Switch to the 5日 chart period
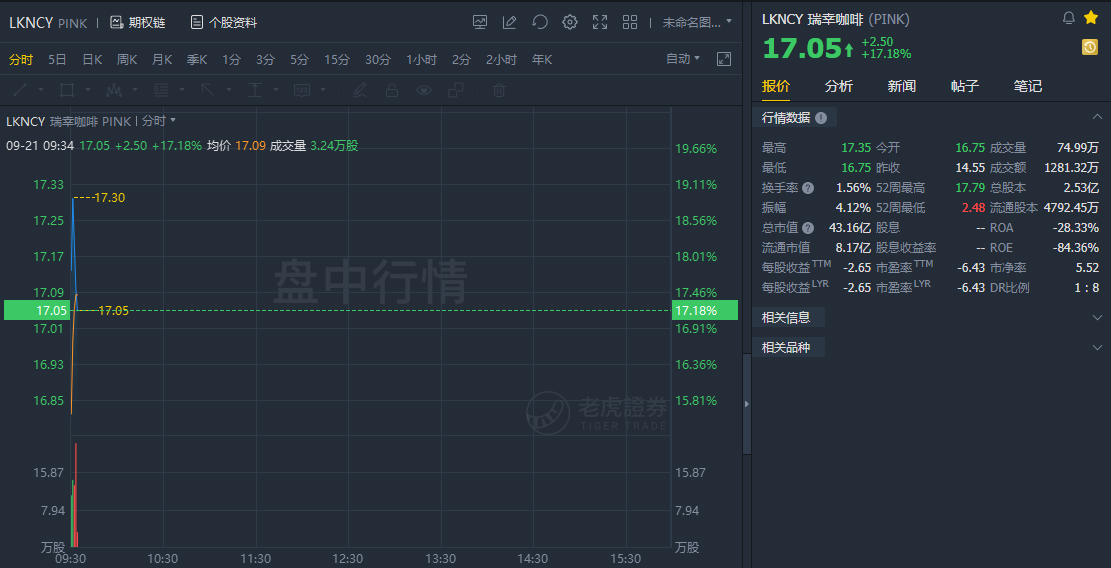 coord(57,59)
